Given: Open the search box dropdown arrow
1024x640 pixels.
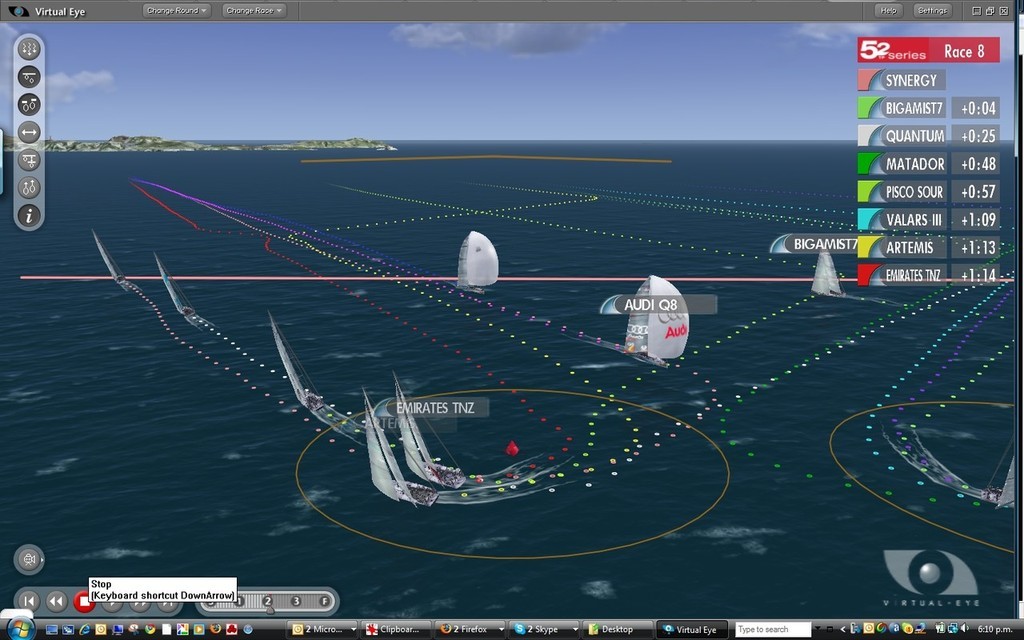Looking at the screenshot, I should click(x=816, y=630).
